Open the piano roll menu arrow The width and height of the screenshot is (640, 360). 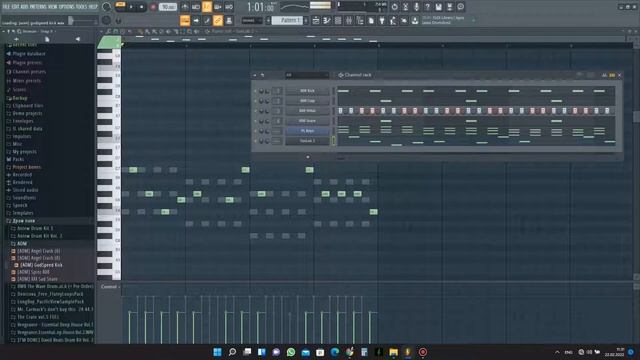tap(101, 31)
